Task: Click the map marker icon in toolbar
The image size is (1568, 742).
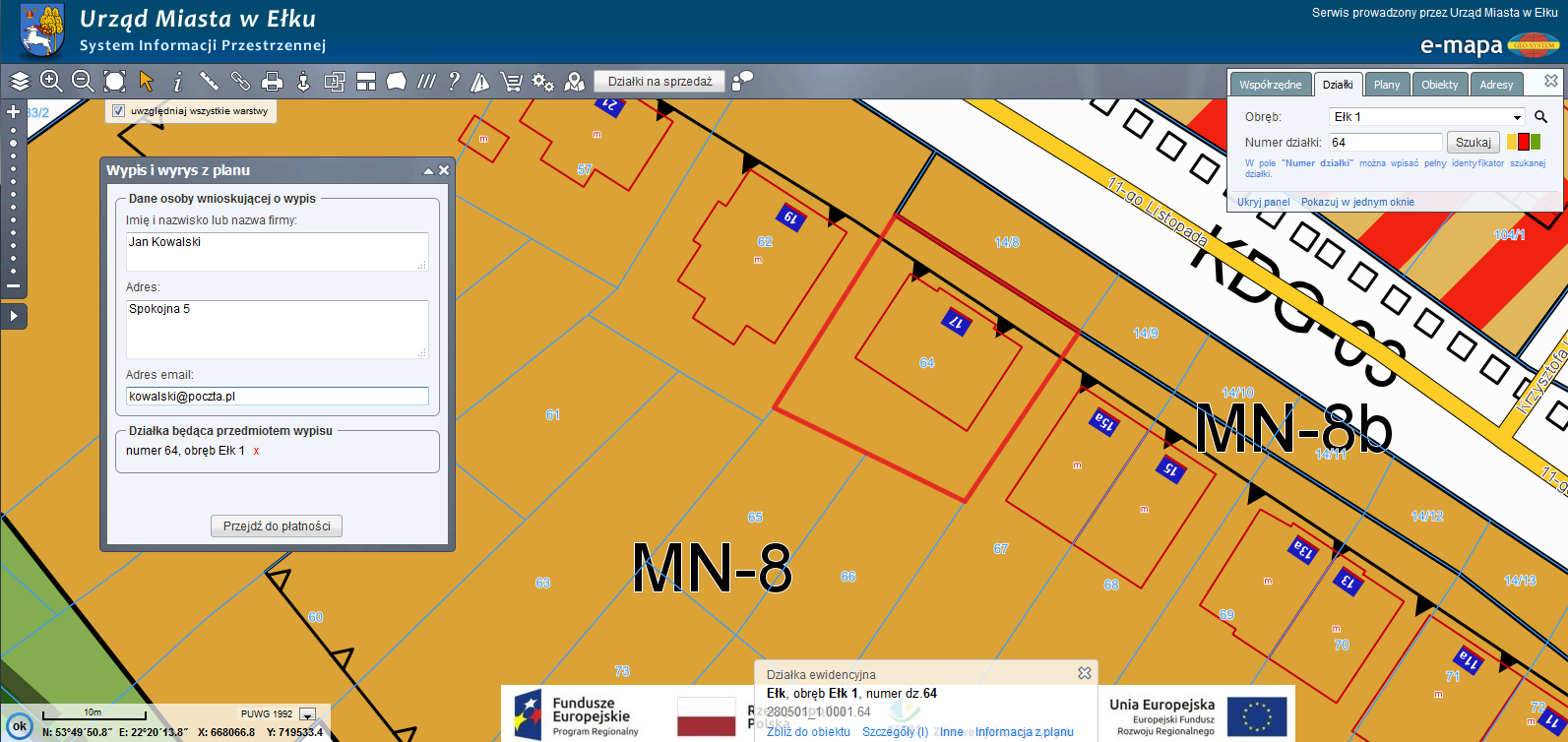Action: [575, 82]
